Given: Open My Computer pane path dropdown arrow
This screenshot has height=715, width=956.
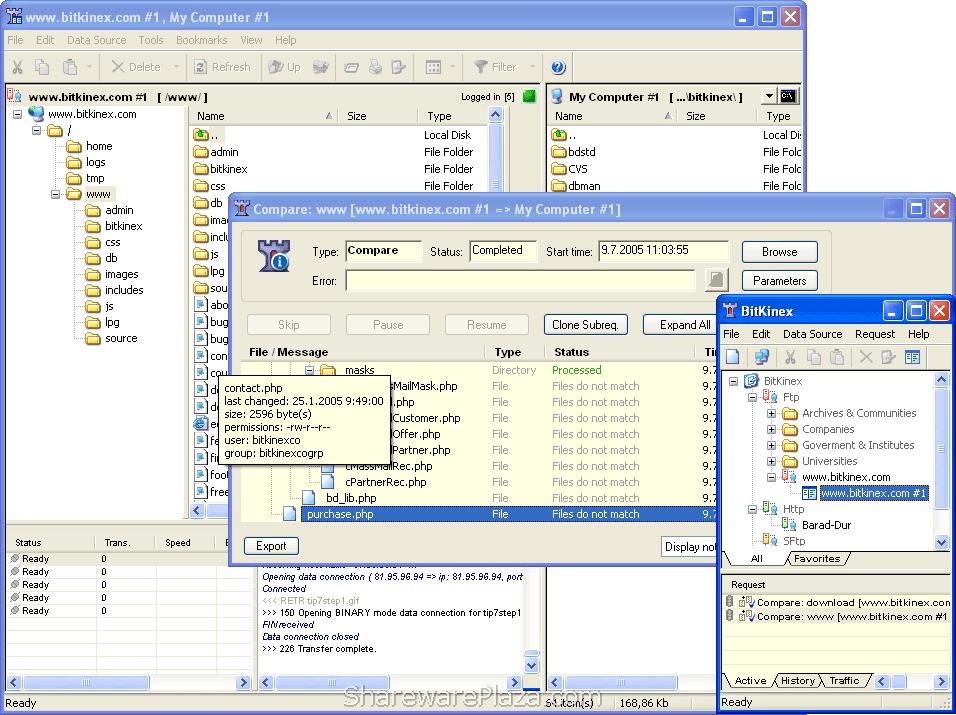Looking at the screenshot, I should pos(769,96).
